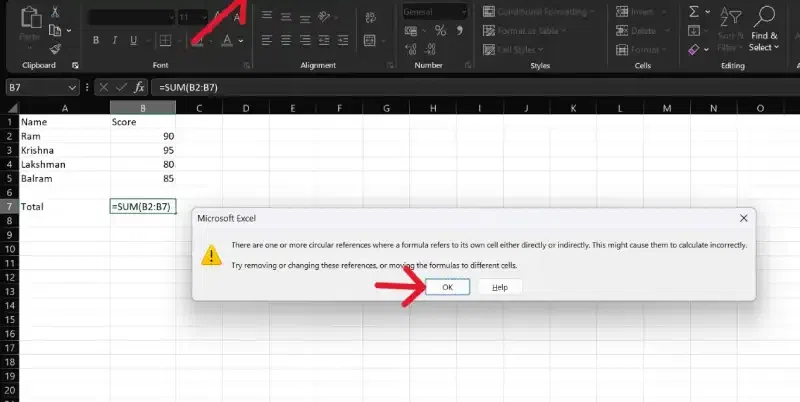Click in the formula bar text

pos(188,88)
